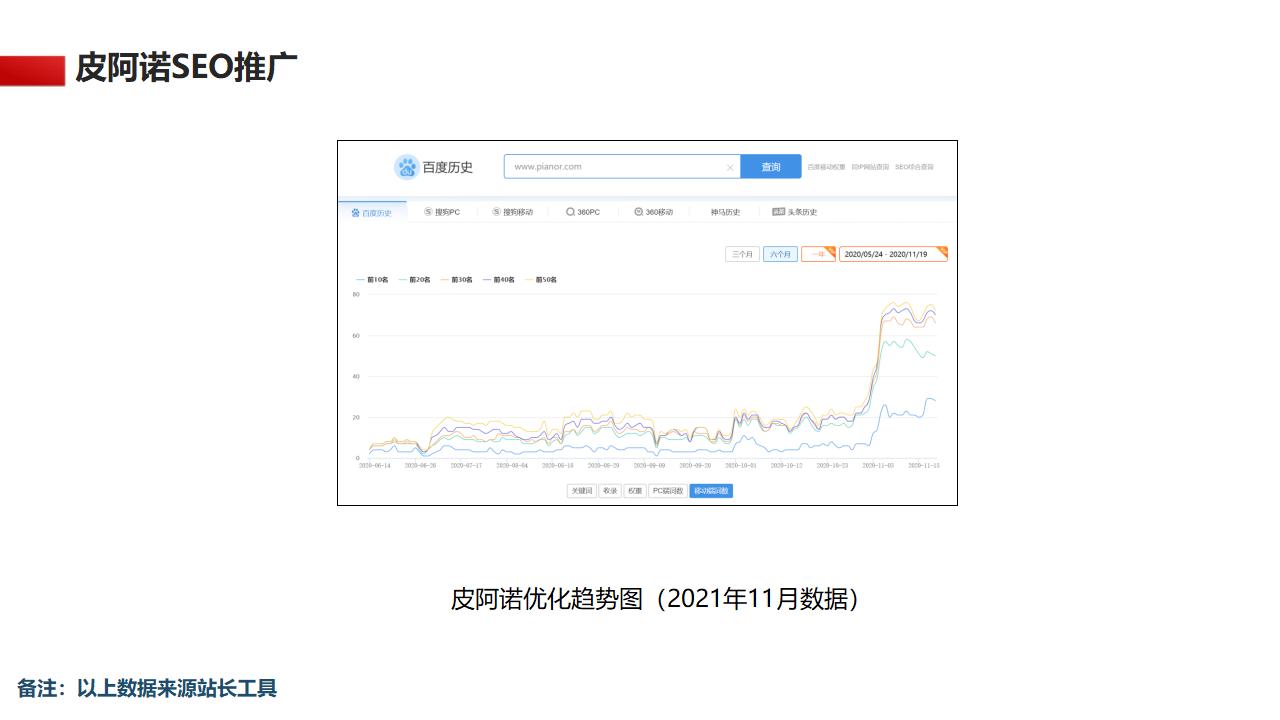Select the 百度历史 tab
This screenshot has height=720, width=1280.
tap(372, 212)
